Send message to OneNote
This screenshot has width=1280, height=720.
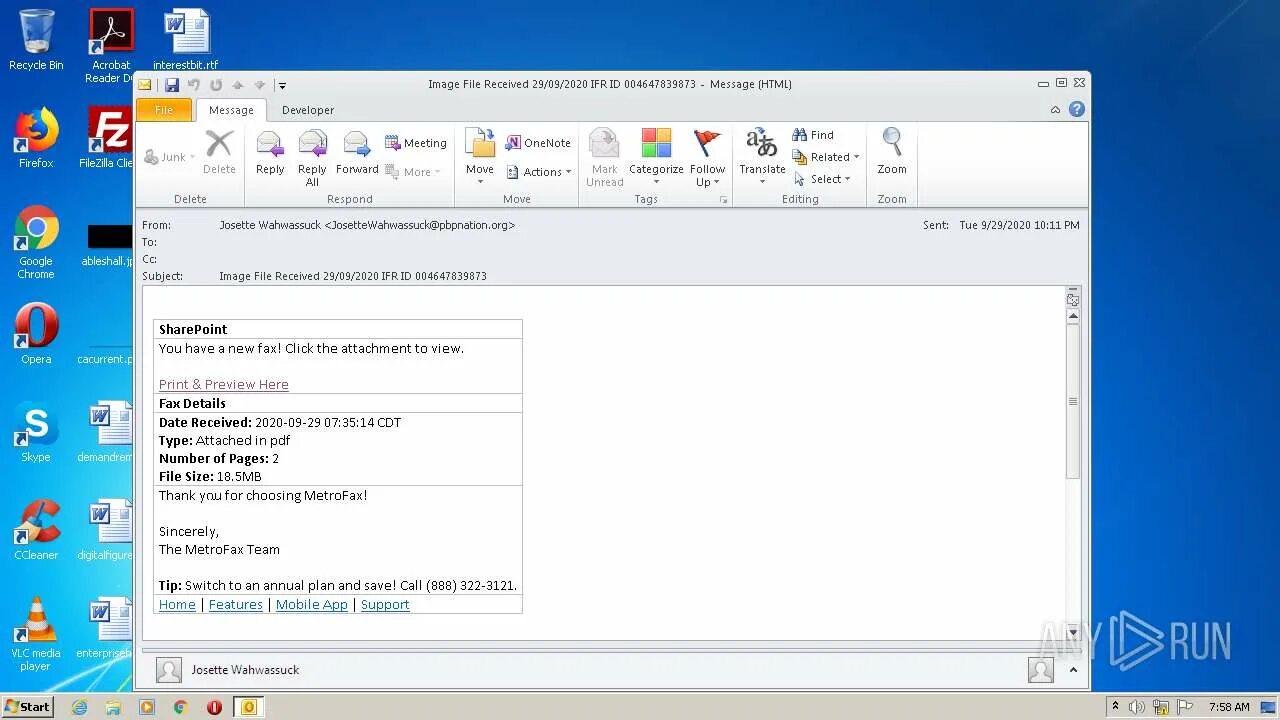(538, 143)
